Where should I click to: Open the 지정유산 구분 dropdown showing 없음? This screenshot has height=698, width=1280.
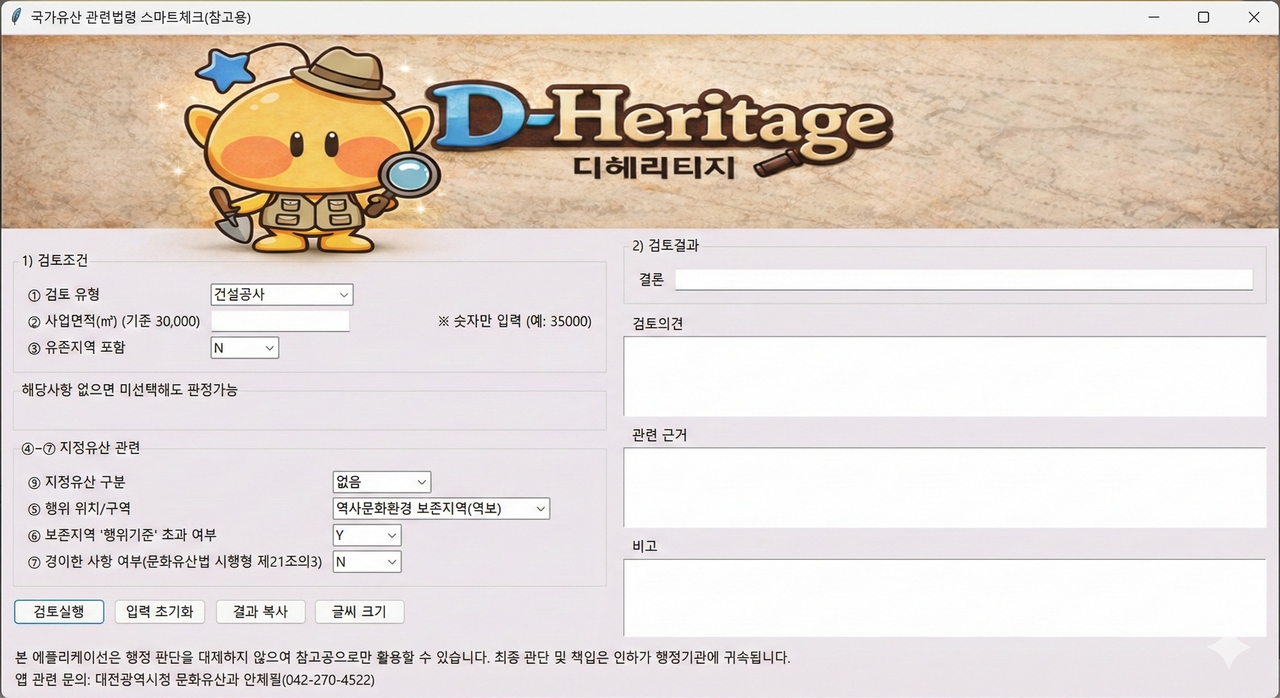pyautogui.click(x=381, y=482)
